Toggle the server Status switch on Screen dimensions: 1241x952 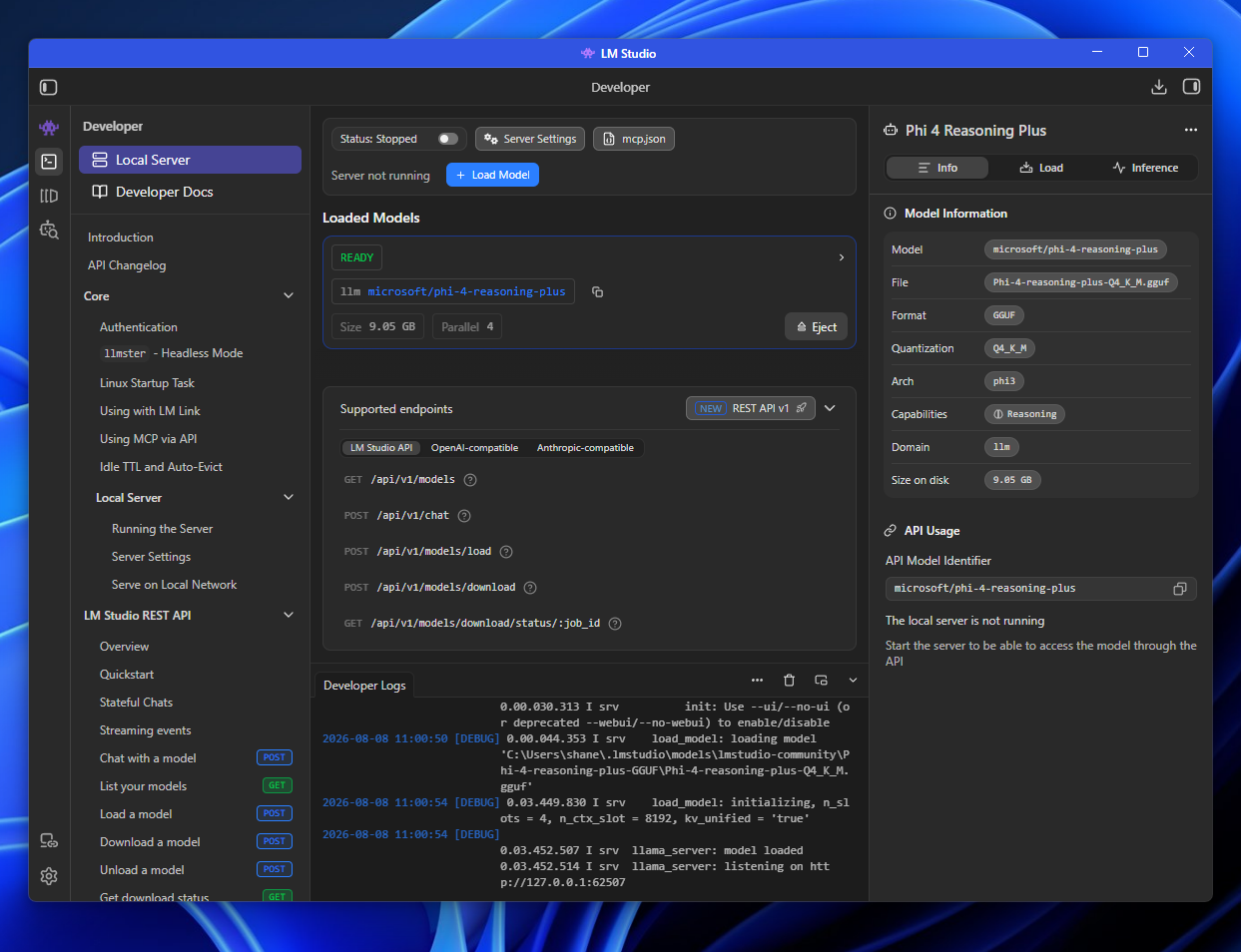(x=448, y=139)
